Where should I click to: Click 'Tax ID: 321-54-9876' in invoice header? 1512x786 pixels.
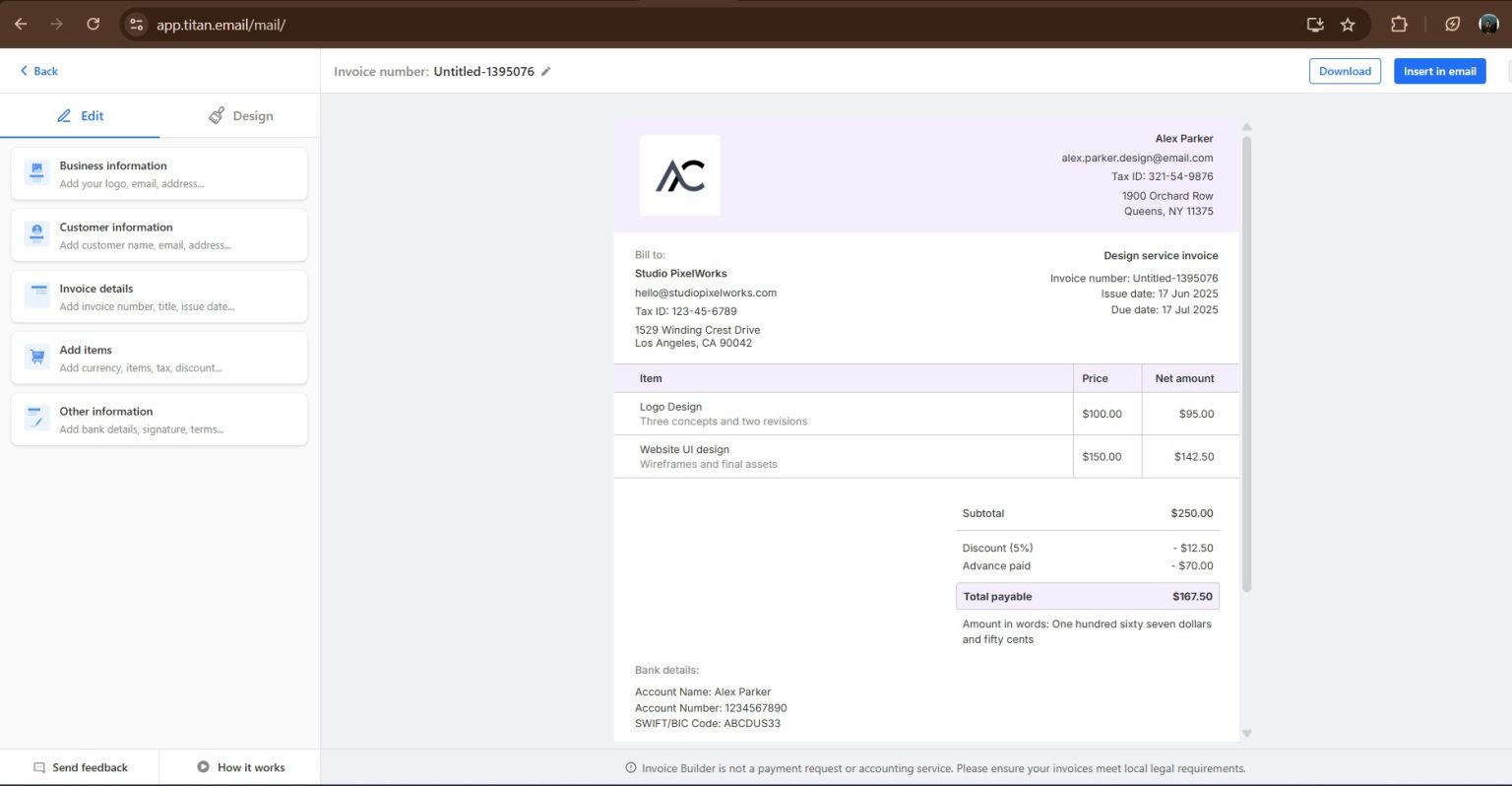[1163, 176]
